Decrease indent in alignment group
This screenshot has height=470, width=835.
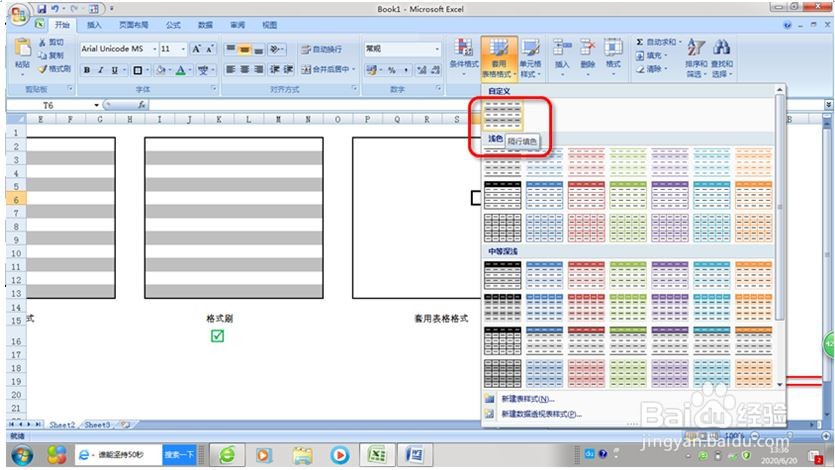pos(275,69)
